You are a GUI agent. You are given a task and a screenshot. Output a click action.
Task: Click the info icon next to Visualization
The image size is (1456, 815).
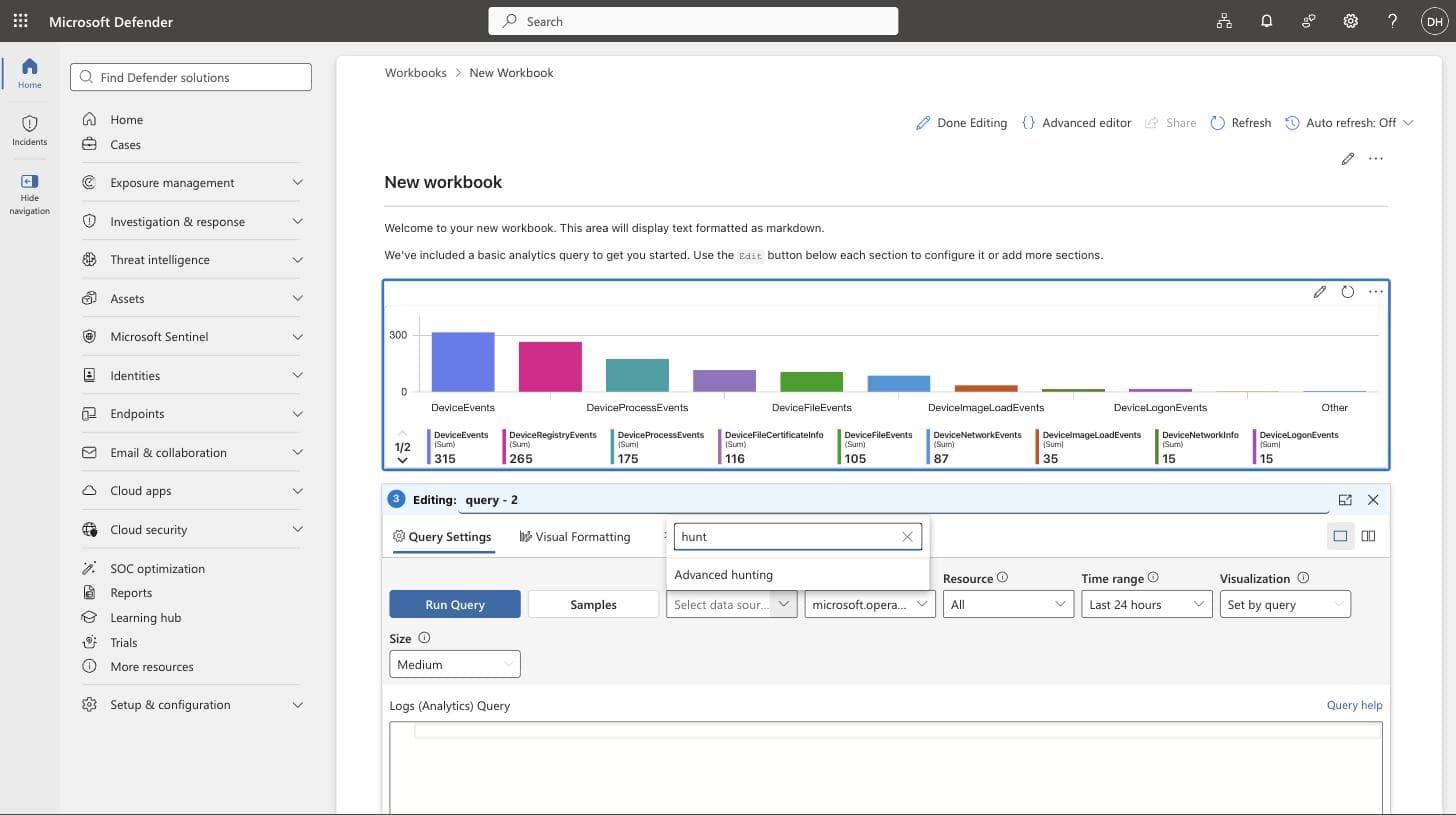click(x=1303, y=578)
